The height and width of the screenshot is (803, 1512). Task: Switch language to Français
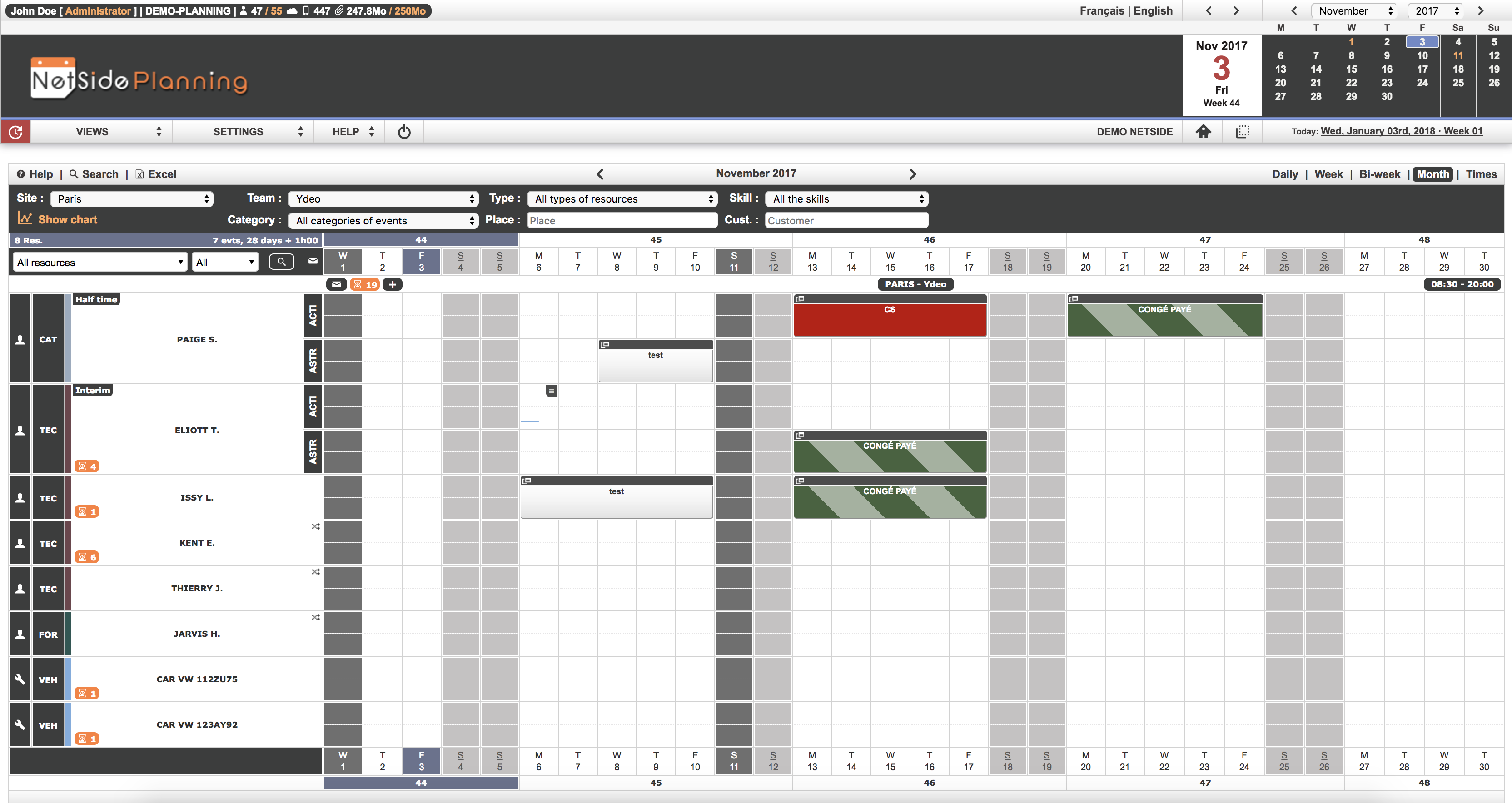click(x=1101, y=10)
